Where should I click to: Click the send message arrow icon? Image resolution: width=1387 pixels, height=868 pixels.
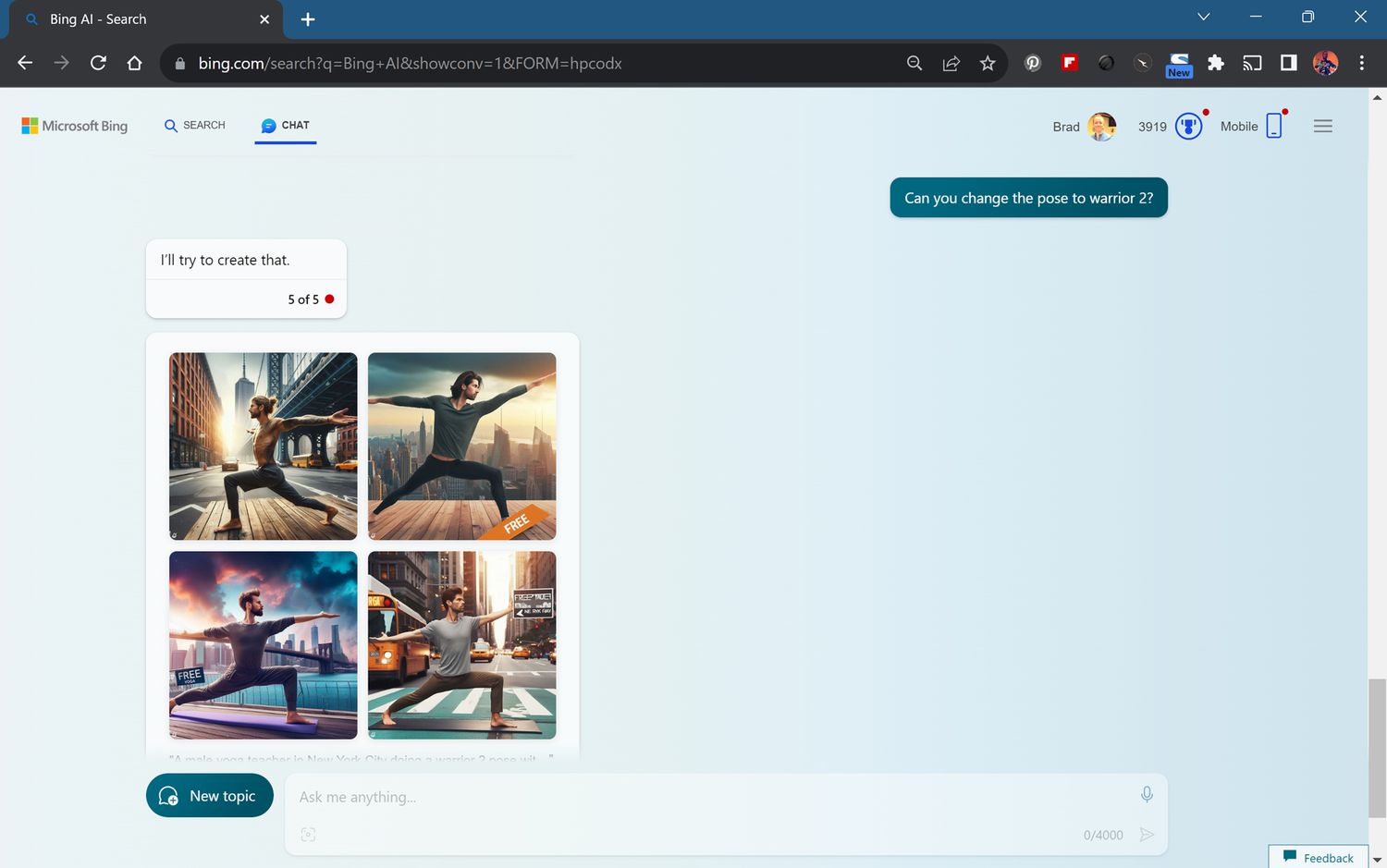click(x=1147, y=835)
